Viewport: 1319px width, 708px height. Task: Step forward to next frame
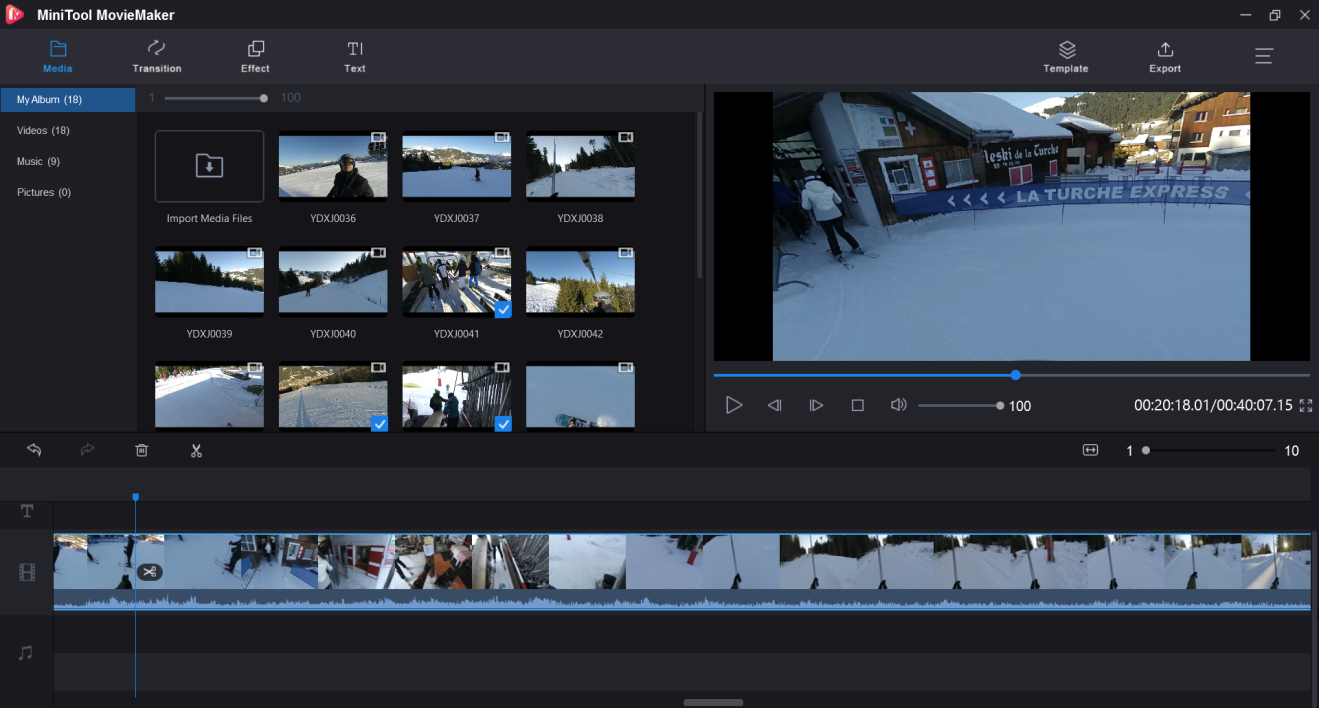[x=816, y=405]
